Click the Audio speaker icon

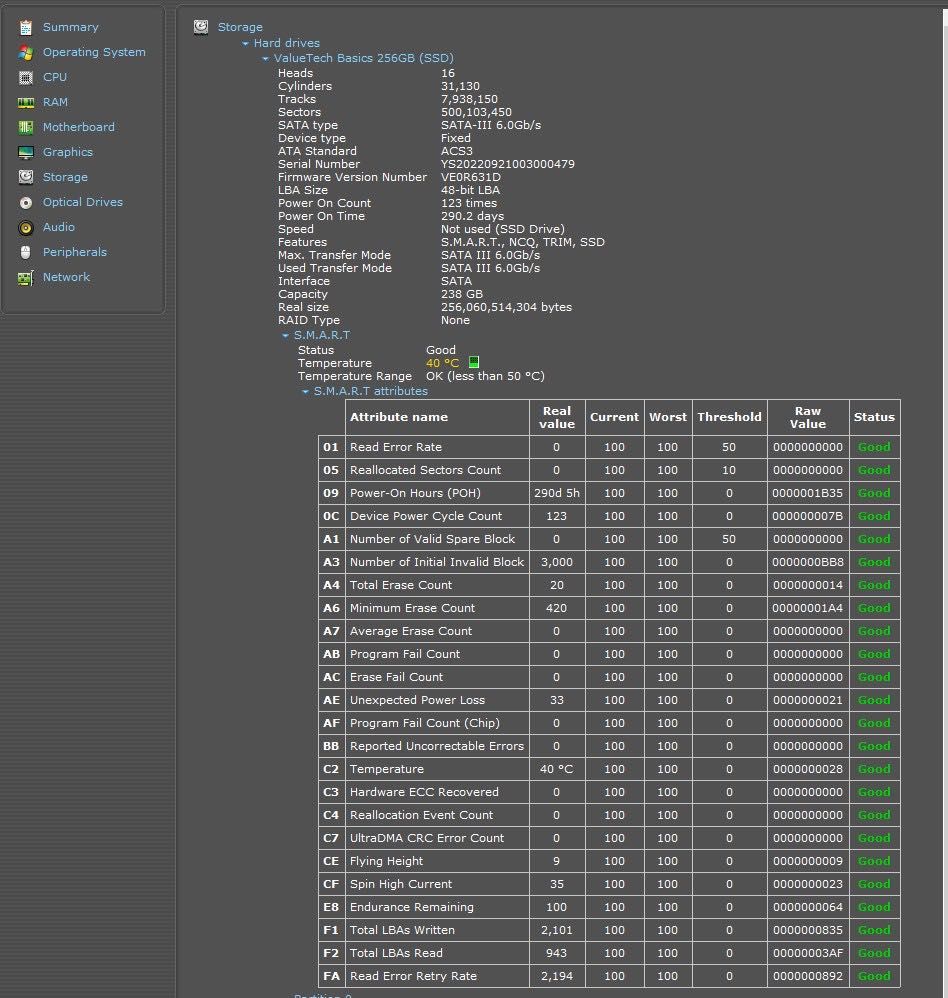pos(25,227)
